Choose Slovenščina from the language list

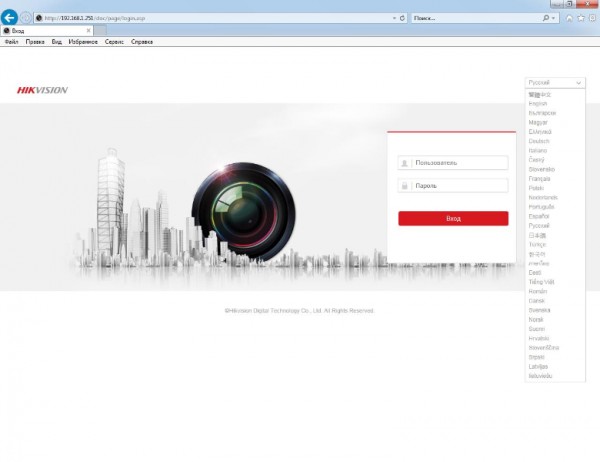[543, 348]
